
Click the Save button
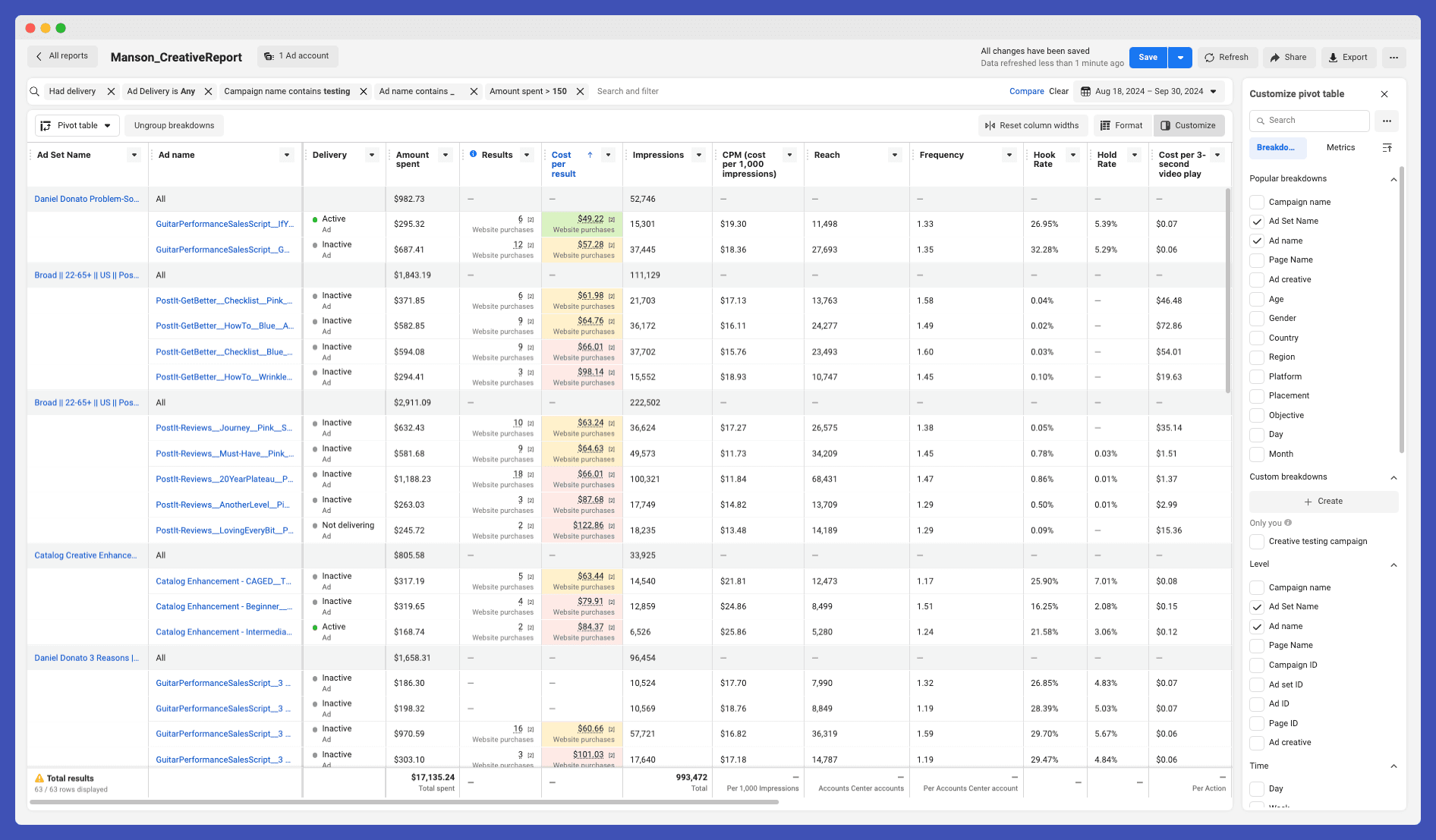(x=1148, y=57)
